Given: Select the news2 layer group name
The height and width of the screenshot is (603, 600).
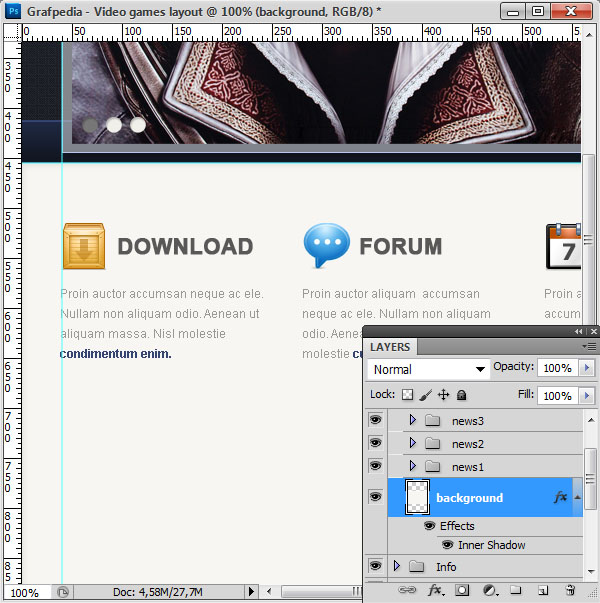Looking at the screenshot, I should (468, 444).
